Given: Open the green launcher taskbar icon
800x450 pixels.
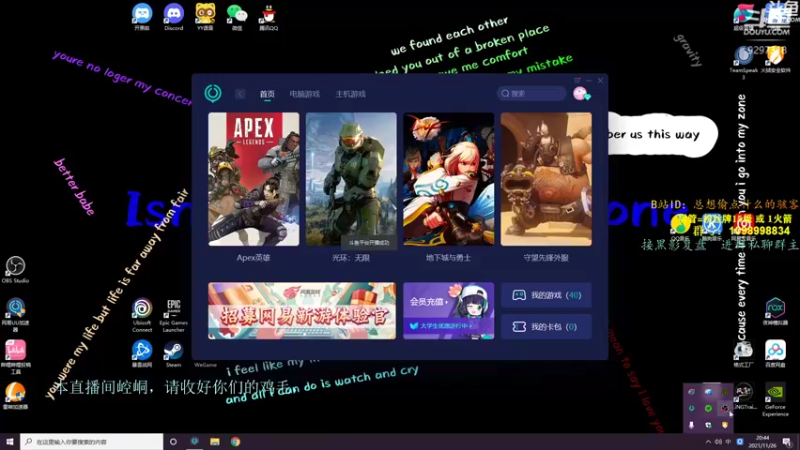Looking at the screenshot, I should (194, 441).
